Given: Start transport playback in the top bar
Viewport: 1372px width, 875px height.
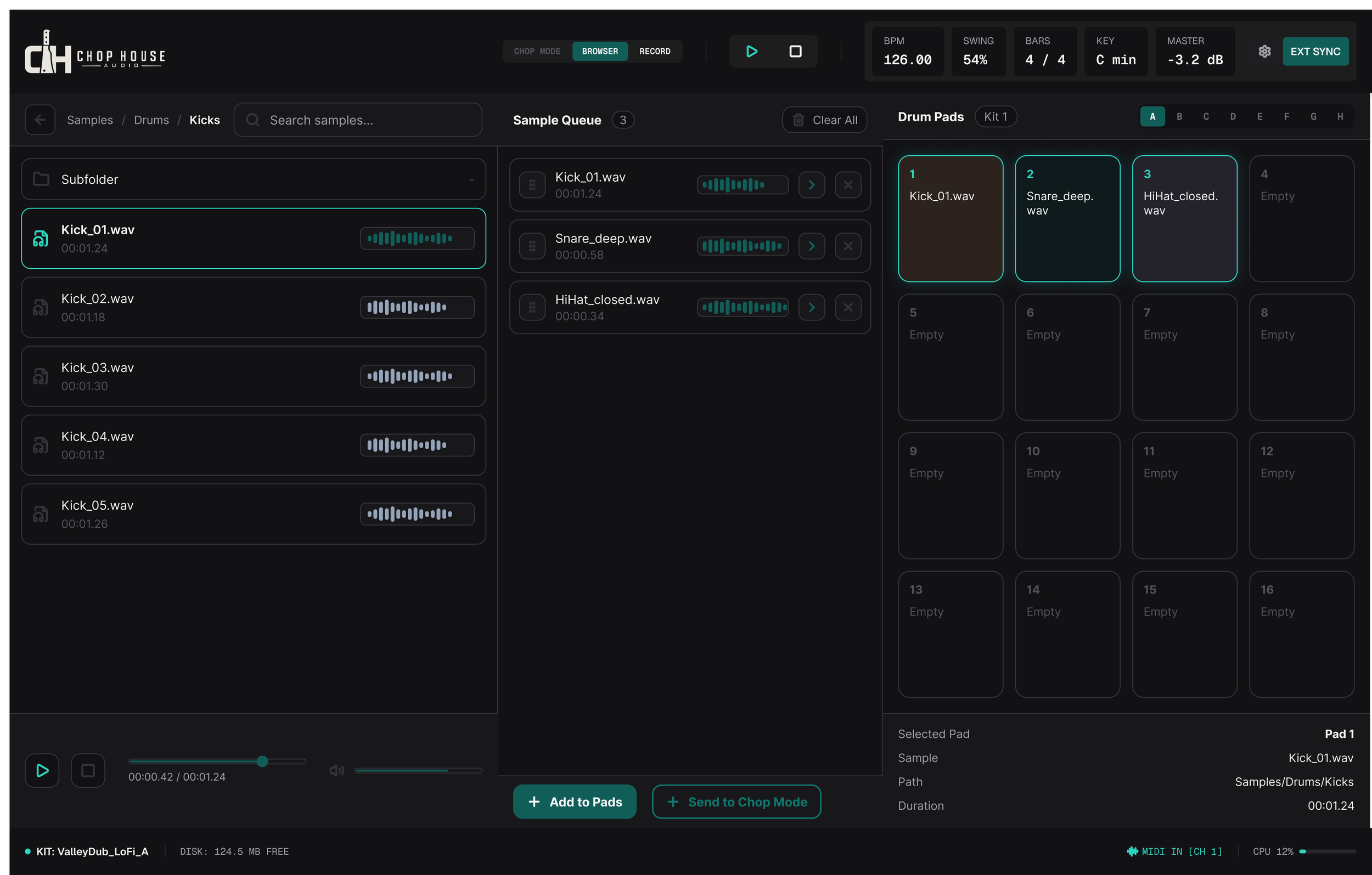Looking at the screenshot, I should pyautogui.click(x=751, y=51).
